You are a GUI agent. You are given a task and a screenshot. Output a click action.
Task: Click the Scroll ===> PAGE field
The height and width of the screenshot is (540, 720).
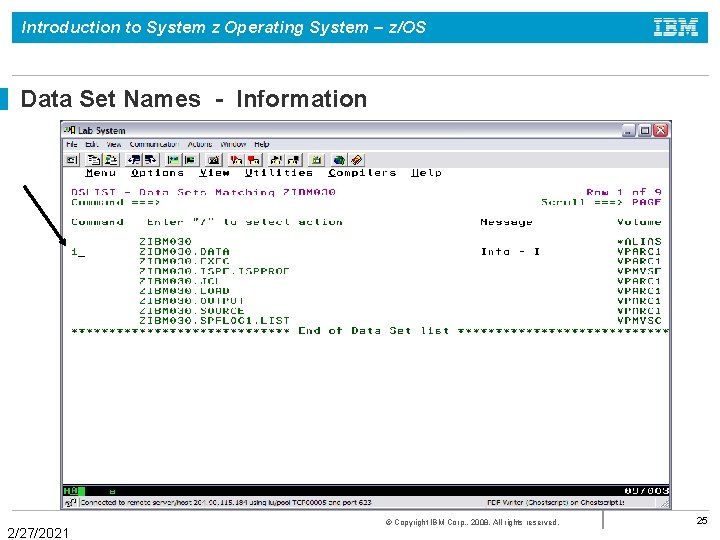tap(647, 202)
